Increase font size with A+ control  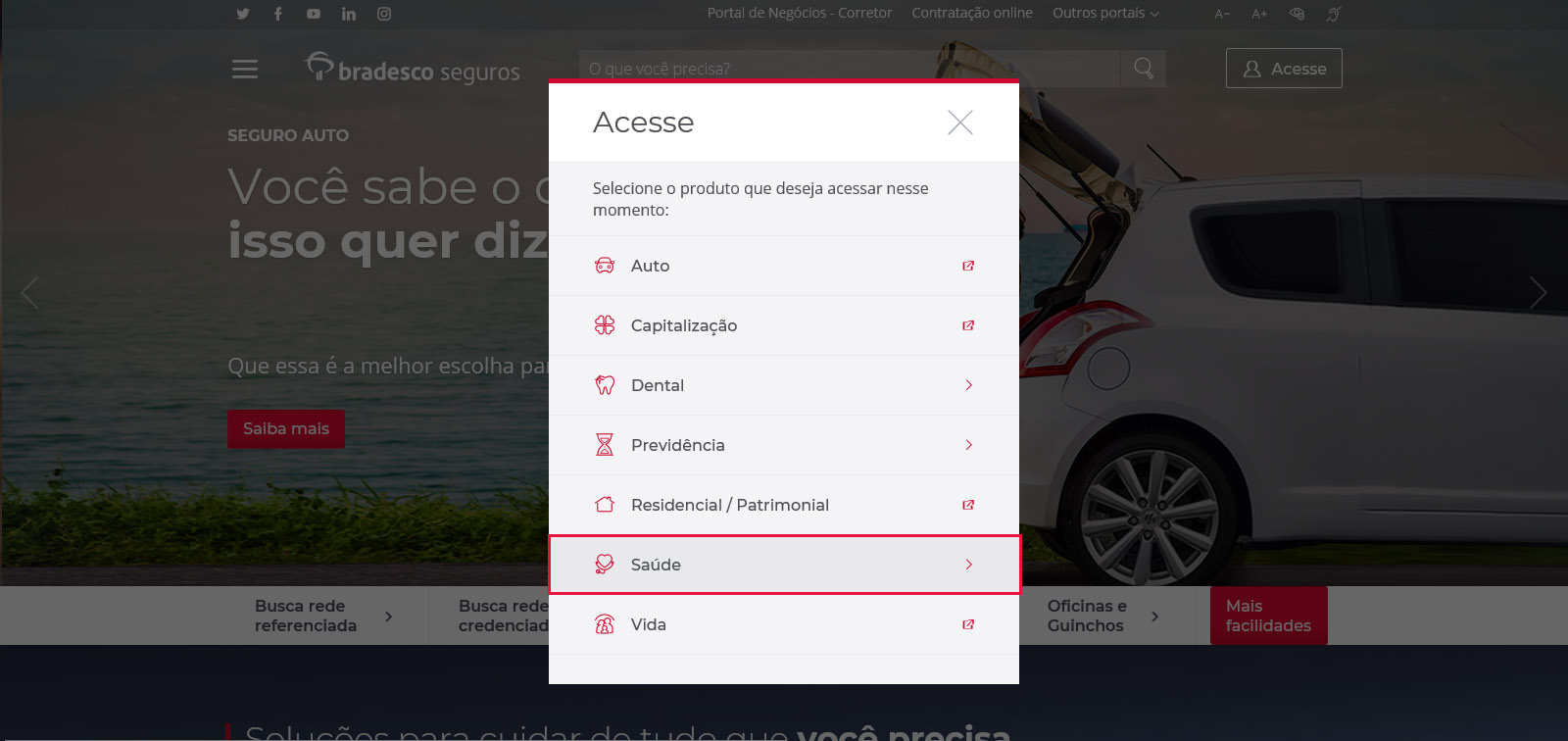tap(1259, 14)
